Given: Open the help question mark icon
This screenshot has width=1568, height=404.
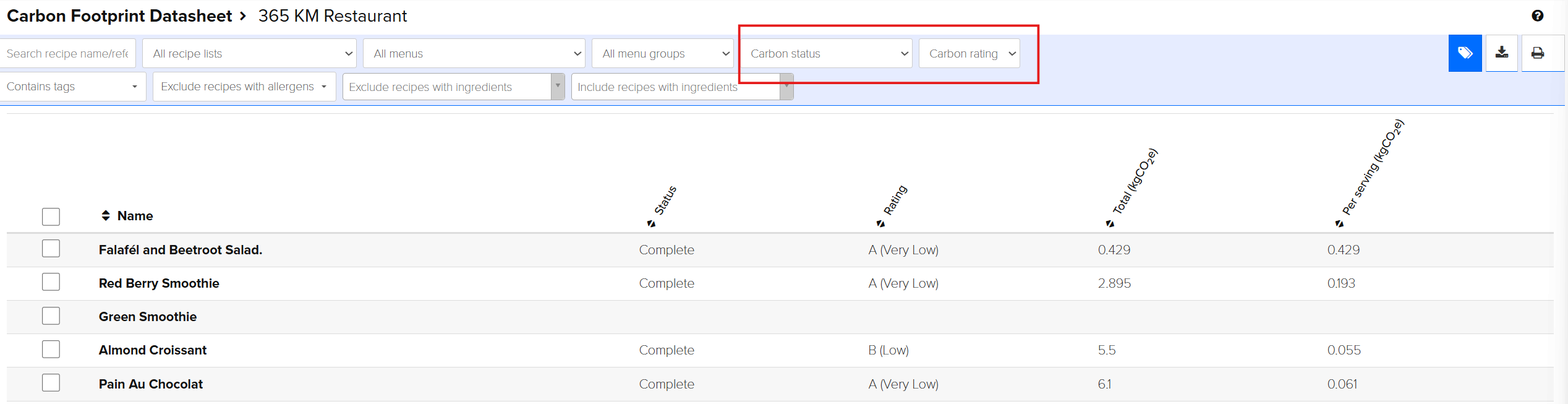Looking at the screenshot, I should (x=1537, y=16).
